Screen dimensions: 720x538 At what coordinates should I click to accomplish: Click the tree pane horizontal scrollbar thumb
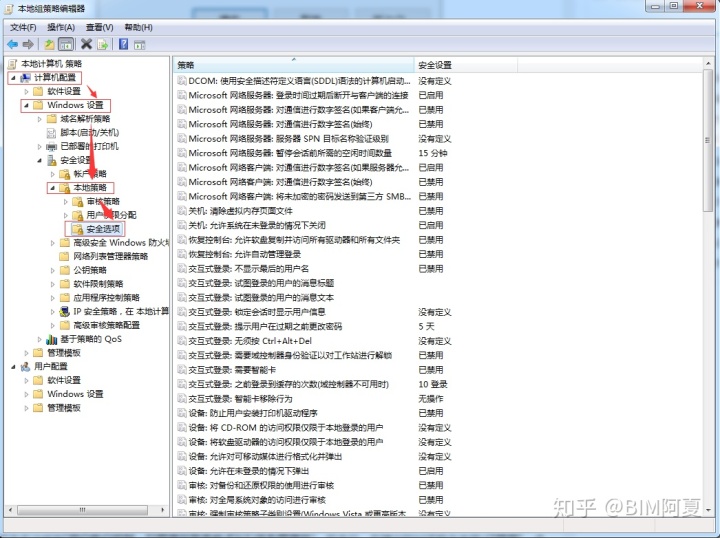point(83,510)
